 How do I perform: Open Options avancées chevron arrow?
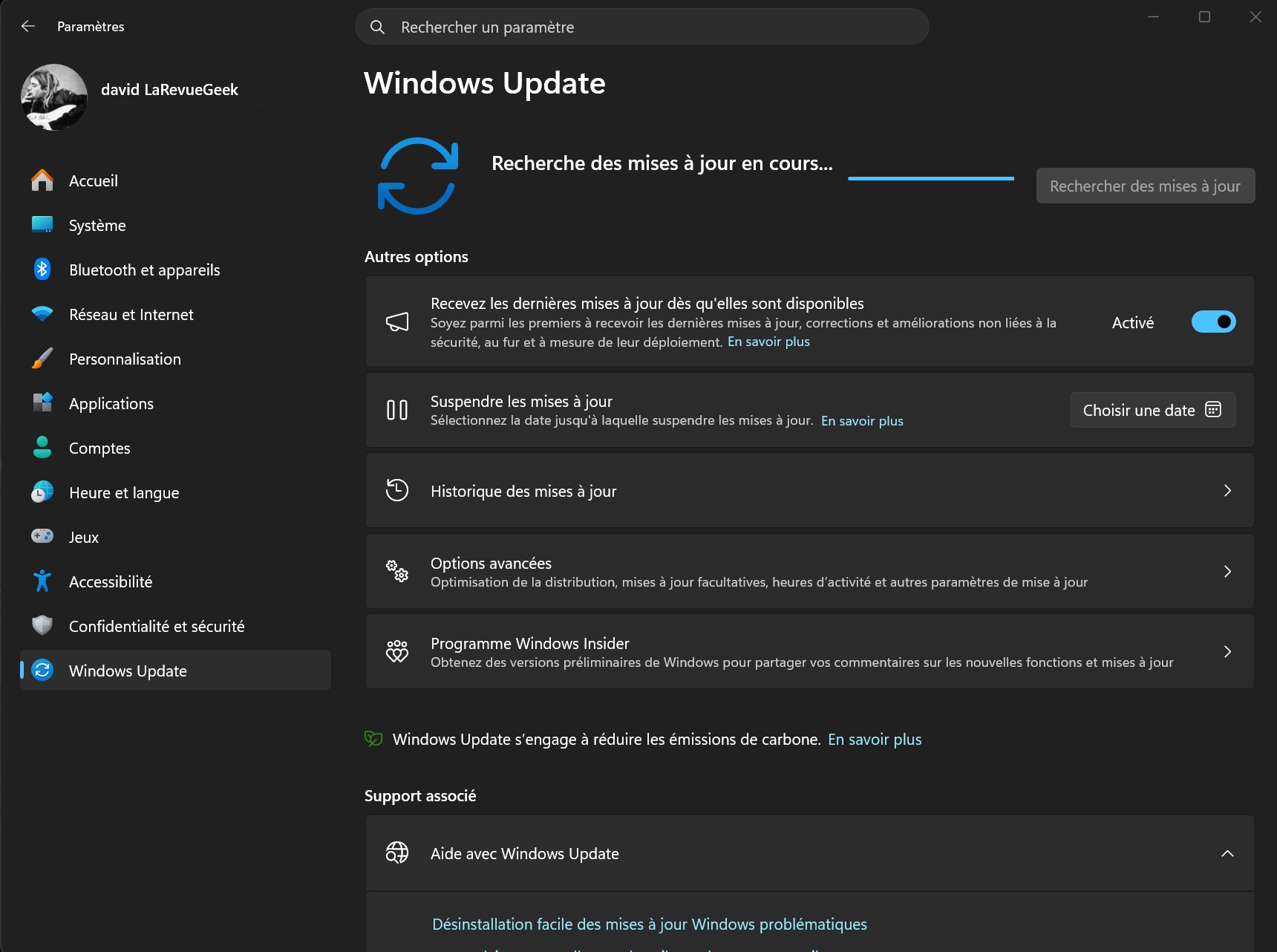point(1227,571)
